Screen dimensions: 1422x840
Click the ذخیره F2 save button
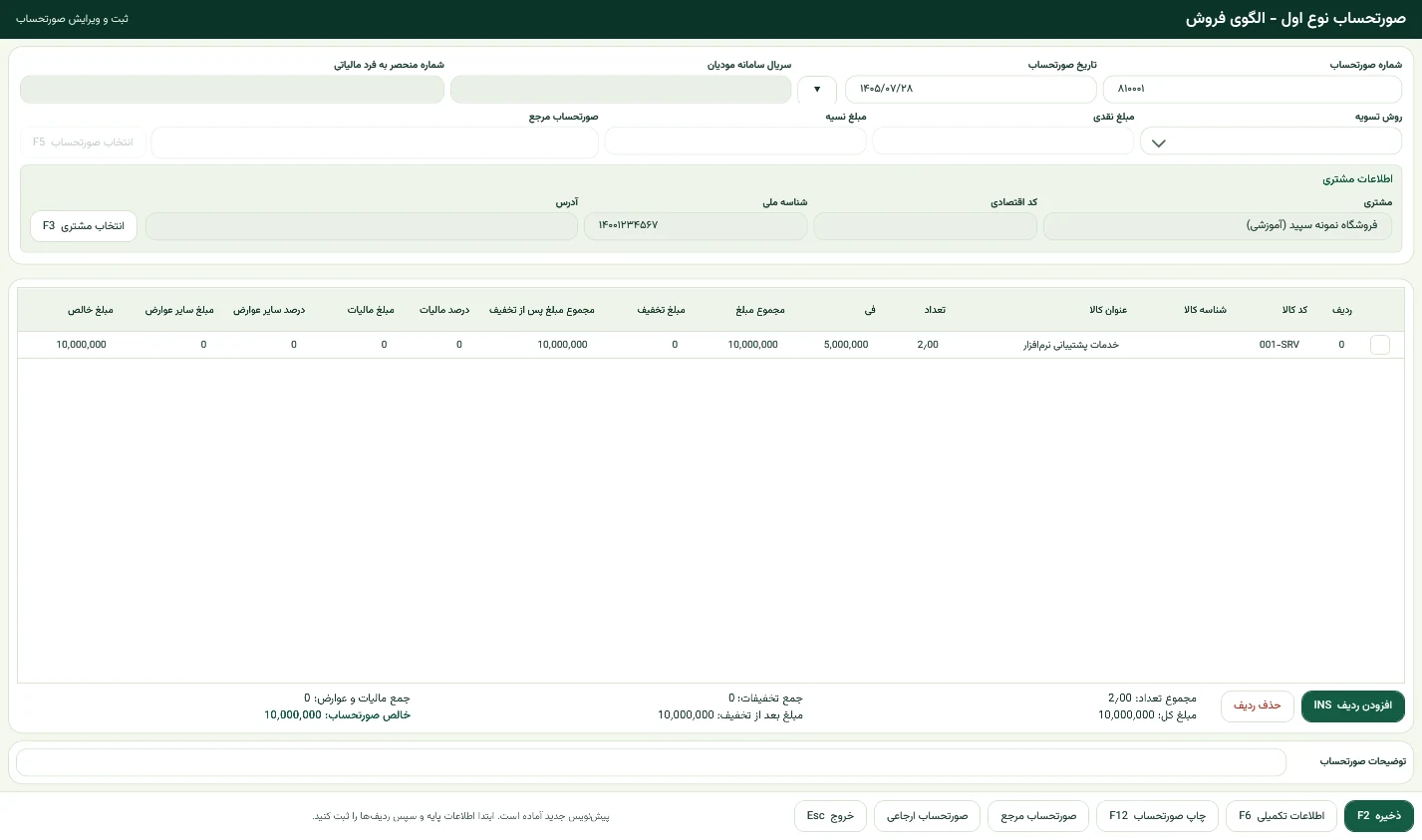(x=1379, y=816)
